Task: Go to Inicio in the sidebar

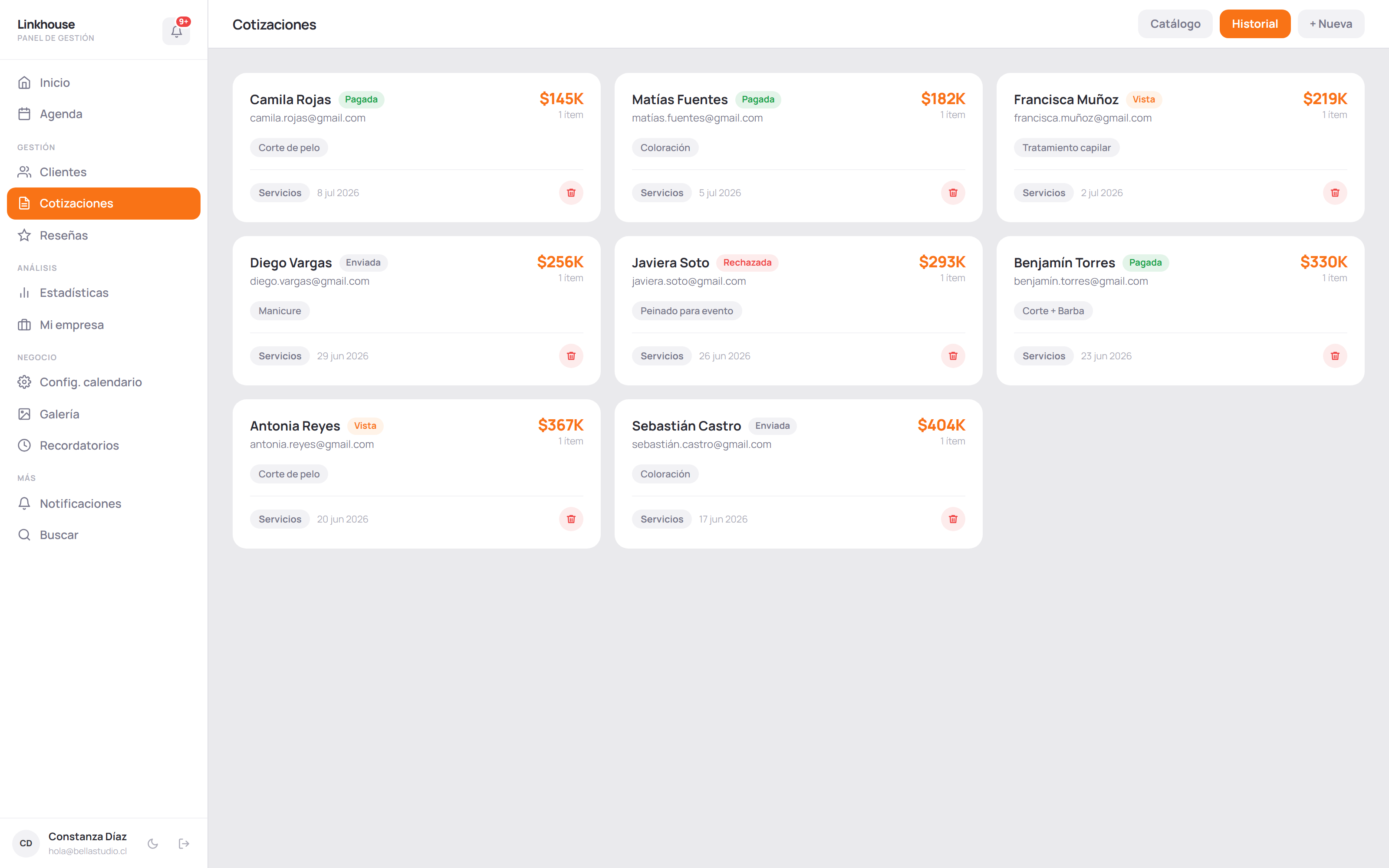Action: point(103,82)
